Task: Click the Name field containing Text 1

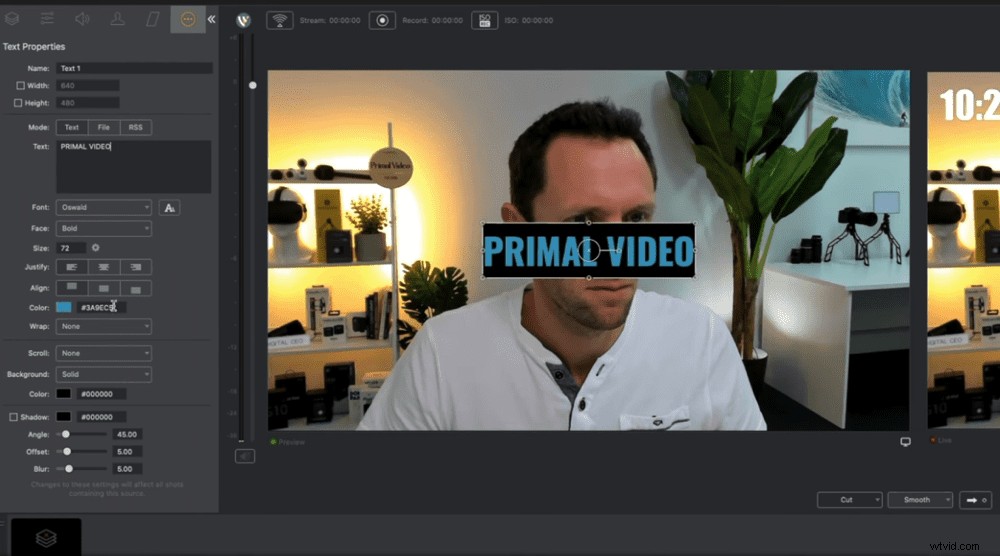Action: [x=134, y=68]
